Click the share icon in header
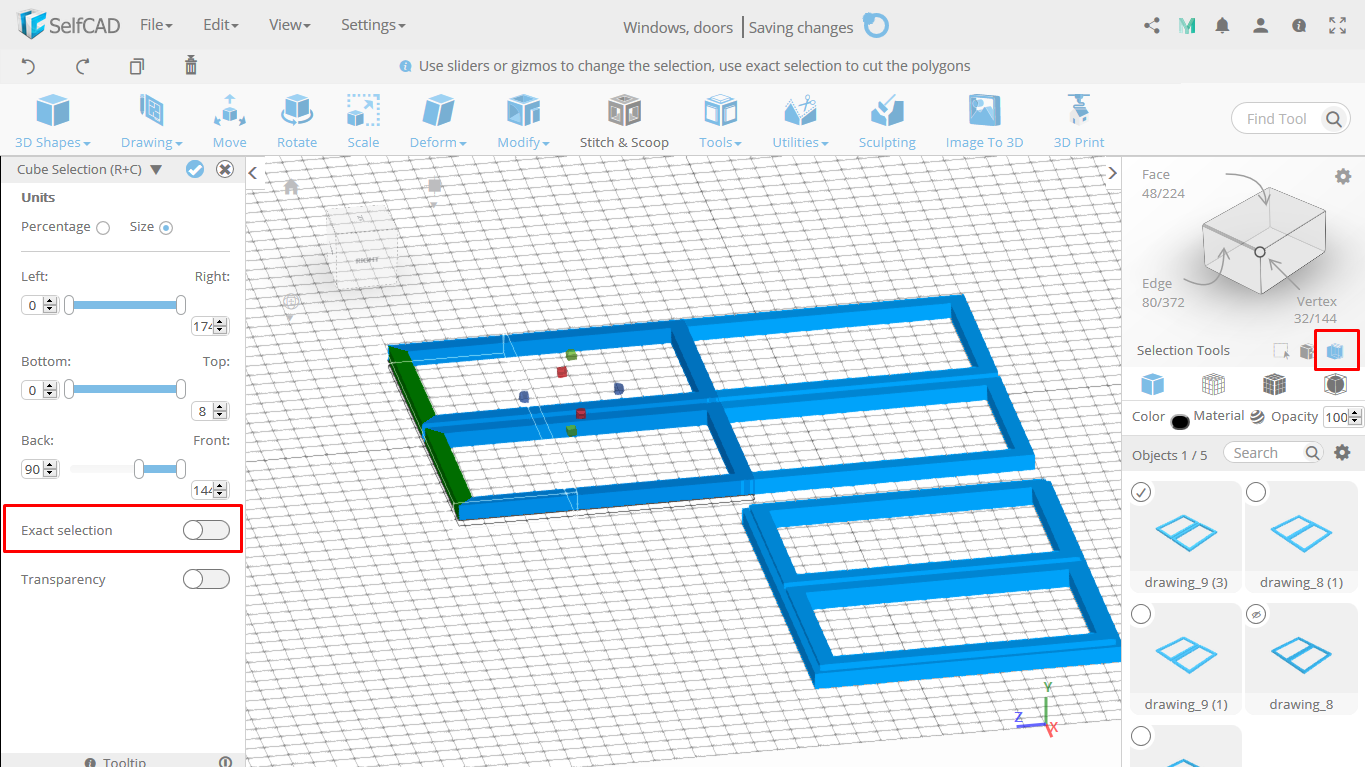This screenshot has height=767, width=1365. click(x=1152, y=26)
